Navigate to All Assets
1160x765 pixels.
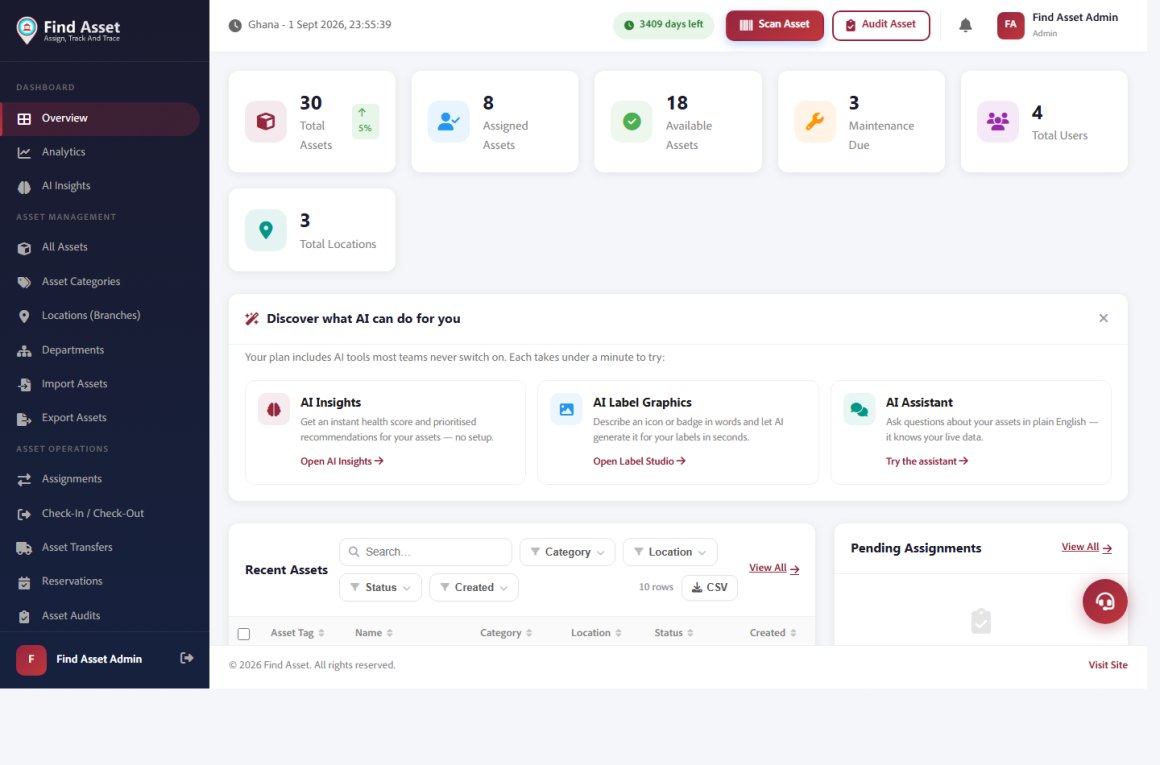coord(100,248)
